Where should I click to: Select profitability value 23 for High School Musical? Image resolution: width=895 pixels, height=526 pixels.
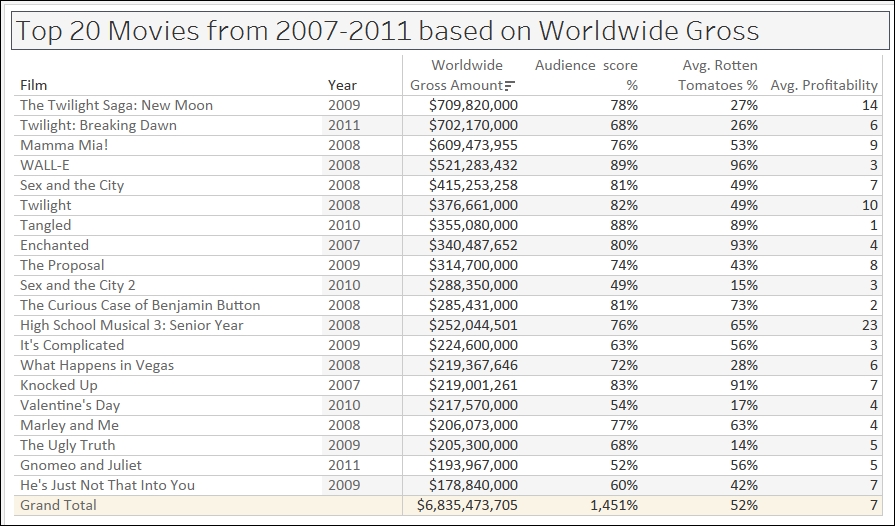(x=870, y=325)
